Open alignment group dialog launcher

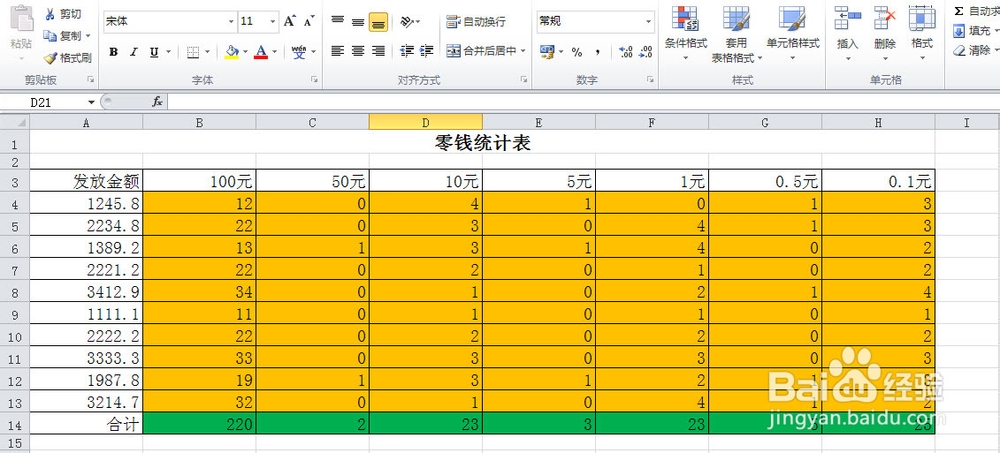point(524,80)
